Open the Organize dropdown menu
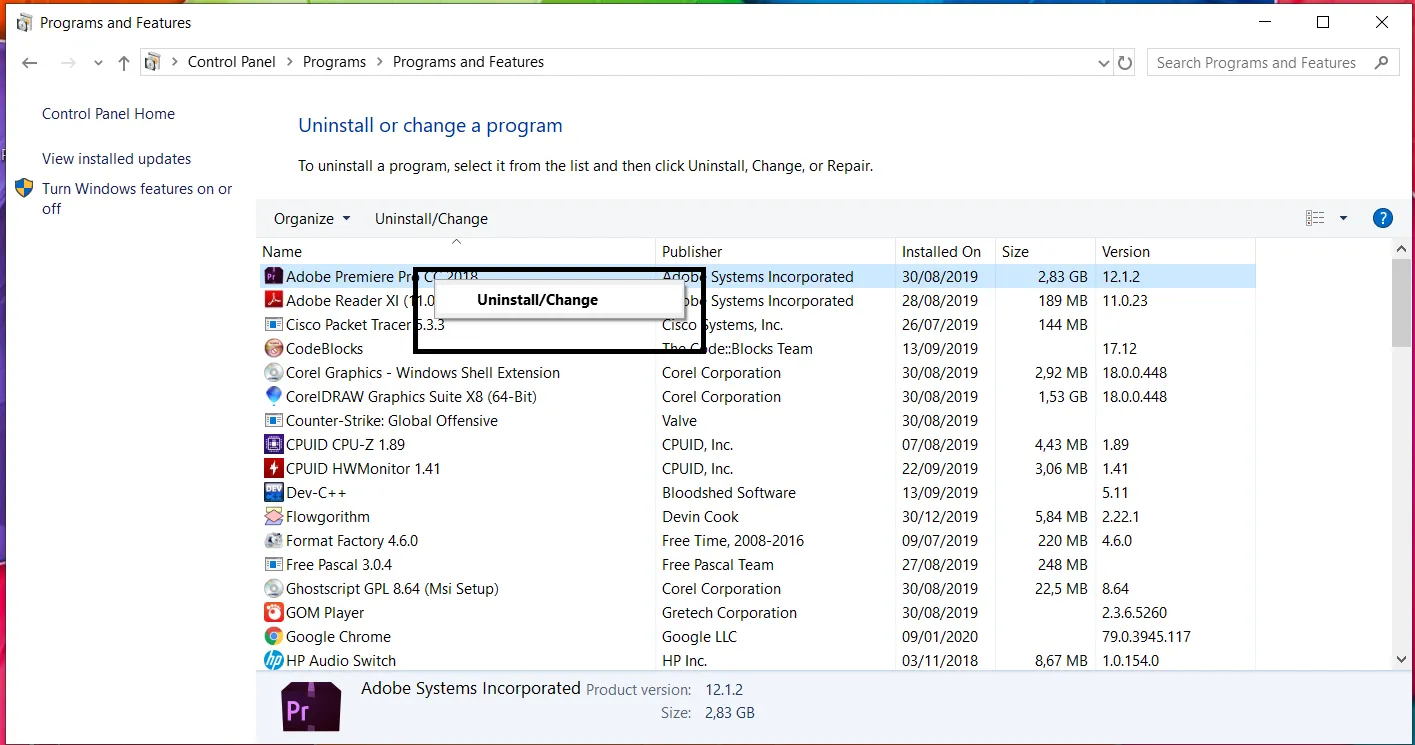Image resolution: width=1415 pixels, height=745 pixels. [x=312, y=219]
